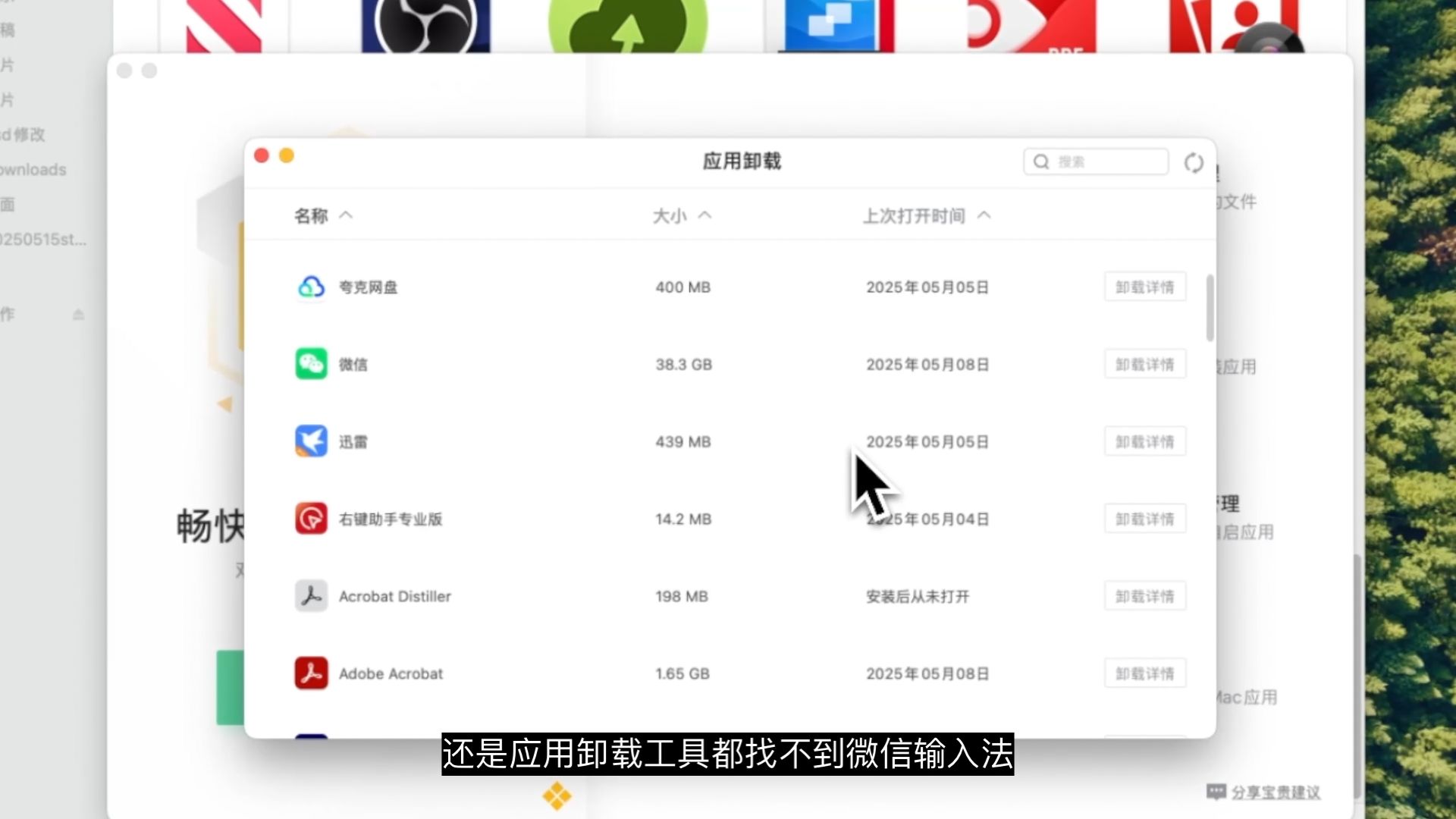
Task: Select the 微信 name text
Action: (x=353, y=365)
